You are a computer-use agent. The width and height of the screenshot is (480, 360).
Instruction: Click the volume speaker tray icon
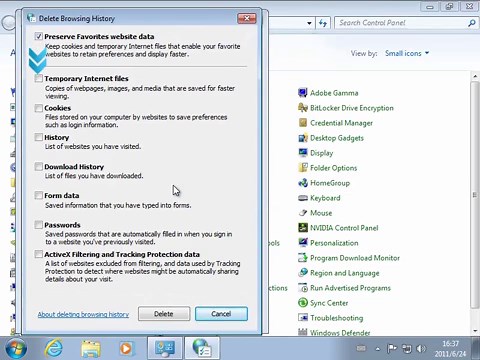[x=421, y=349]
